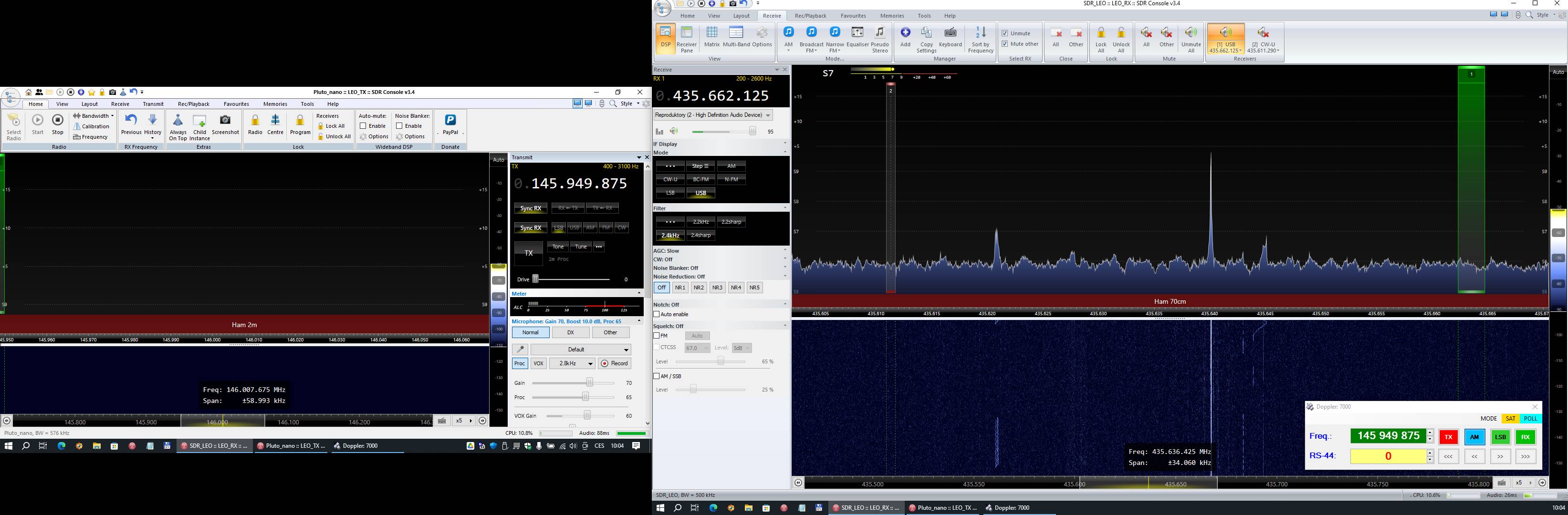Open Tools tab in Pluto_nano window
The width and height of the screenshot is (1568, 515).
(x=307, y=104)
